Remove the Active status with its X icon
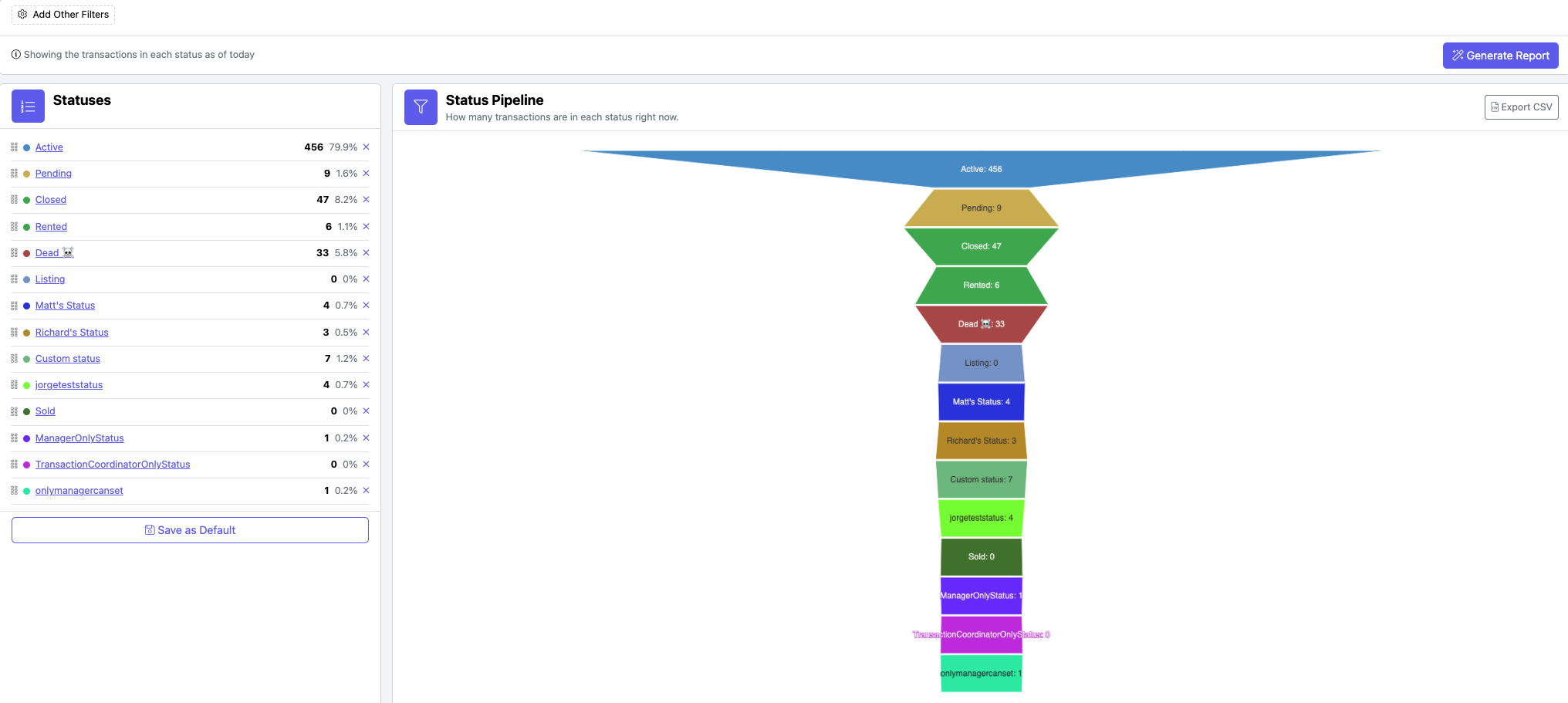The width and height of the screenshot is (1568, 703). coord(366,147)
